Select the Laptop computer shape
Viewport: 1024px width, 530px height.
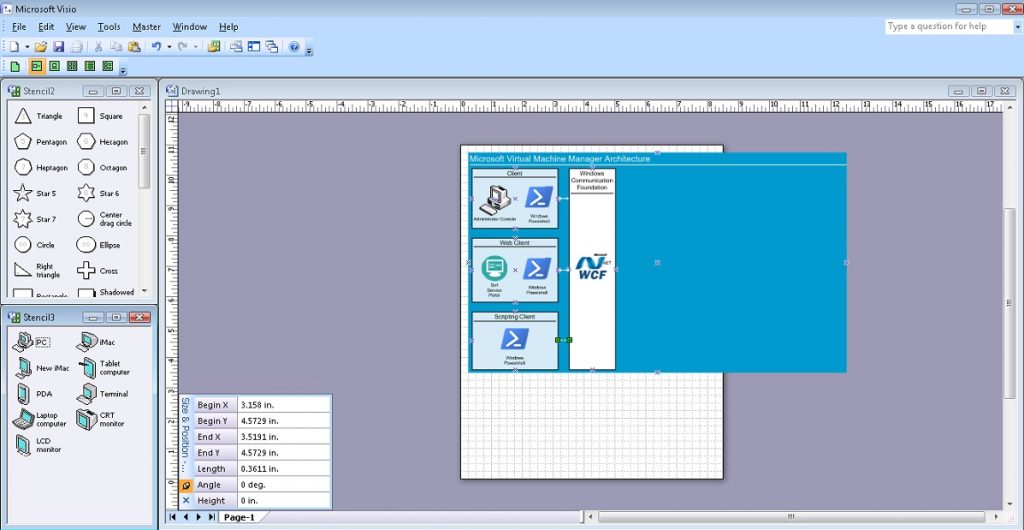point(40,419)
